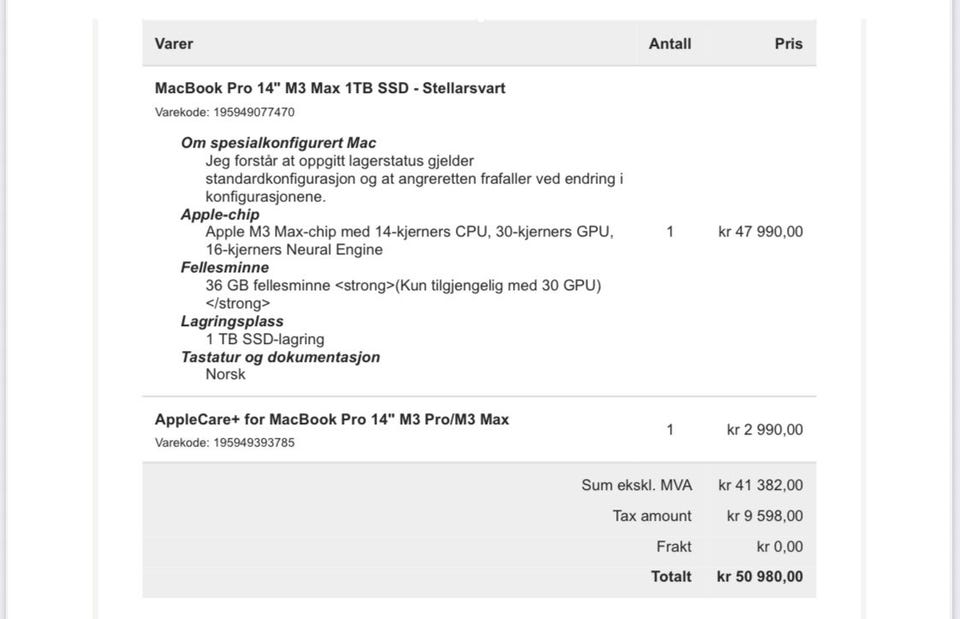Select the Tastatur og dokumentasjon heading

point(280,357)
